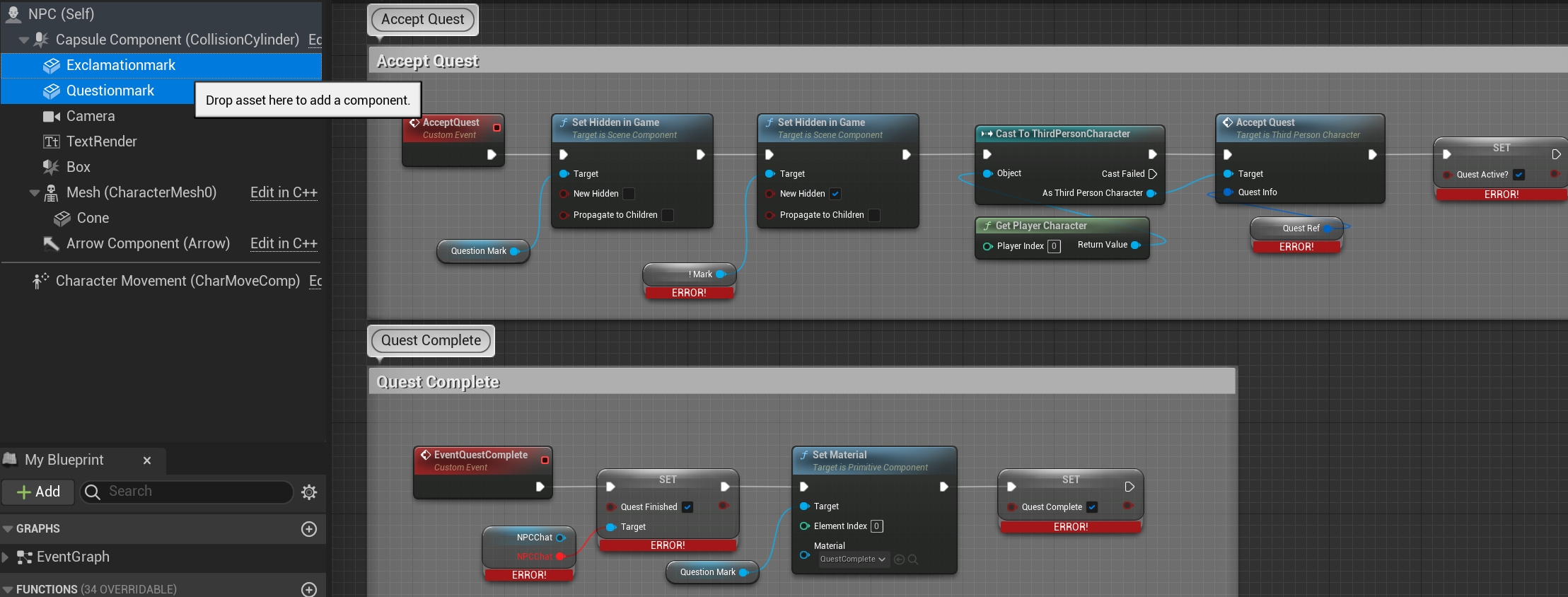The width and height of the screenshot is (1568, 597).
Task: Select Question Mark variable in Accept Quest comment
Action: (x=484, y=251)
